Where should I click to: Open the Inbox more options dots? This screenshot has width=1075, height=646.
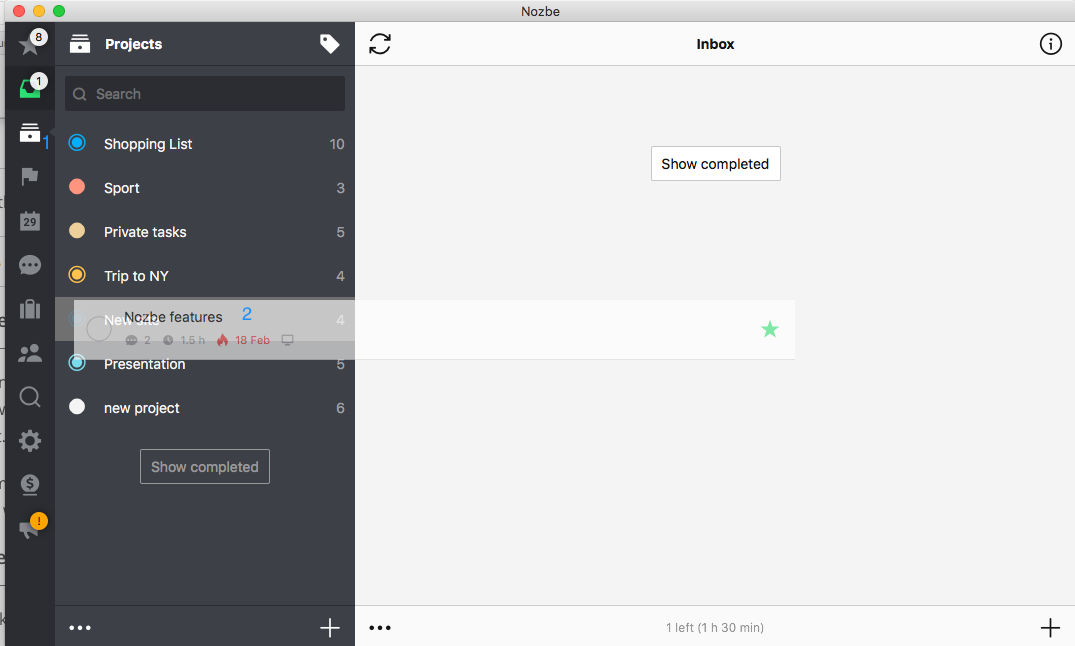tap(380, 627)
